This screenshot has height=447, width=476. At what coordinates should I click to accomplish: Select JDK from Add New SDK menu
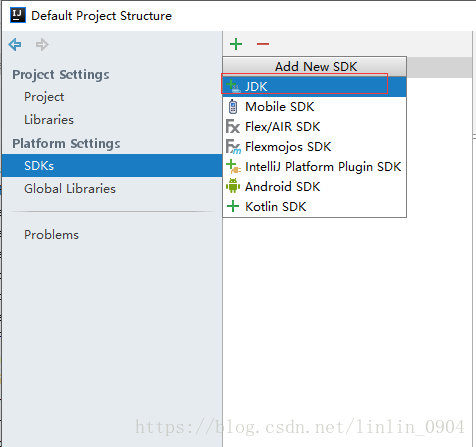[314, 87]
